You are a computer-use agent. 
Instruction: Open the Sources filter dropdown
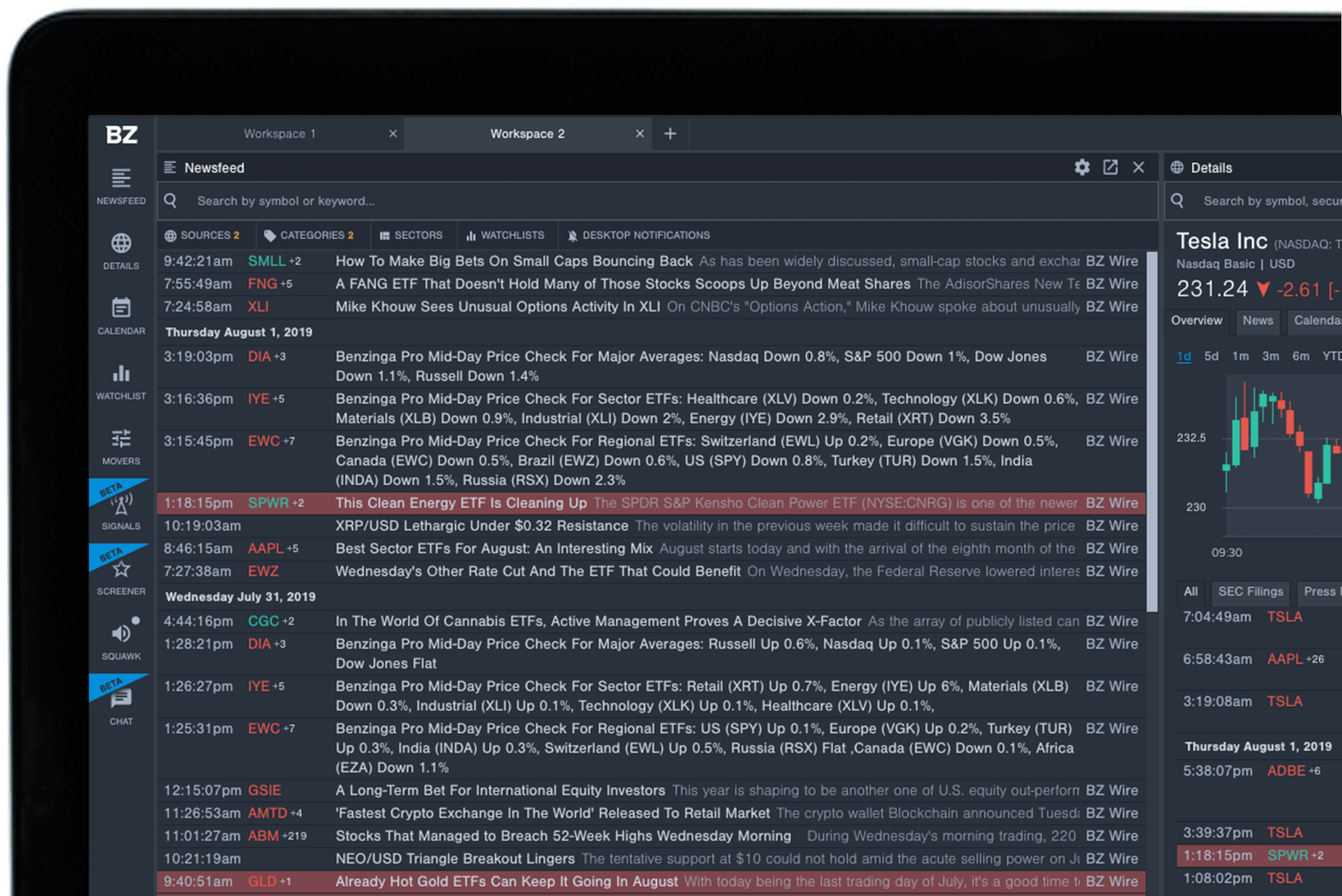[x=202, y=235]
